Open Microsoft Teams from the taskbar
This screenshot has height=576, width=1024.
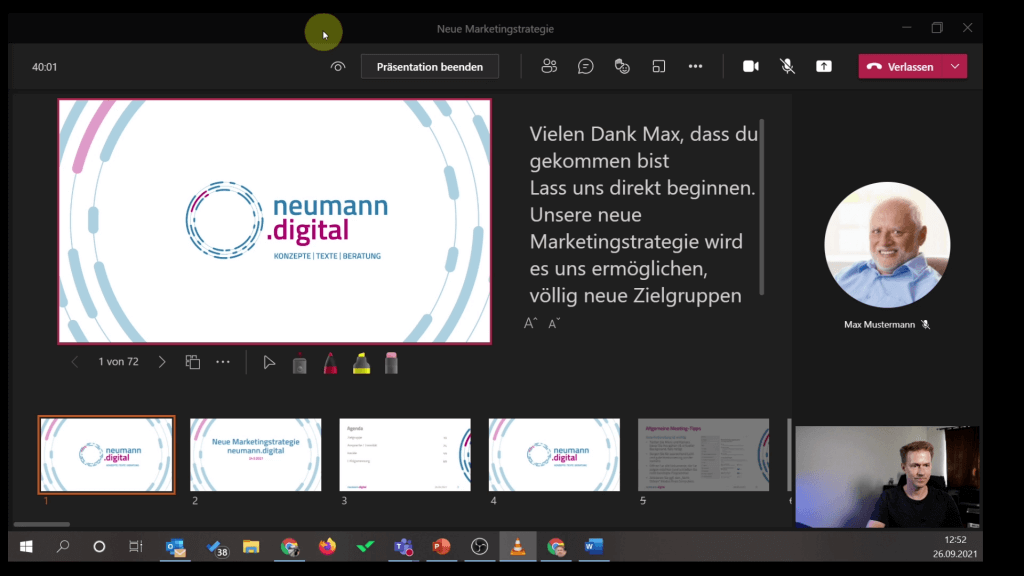[404, 547]
